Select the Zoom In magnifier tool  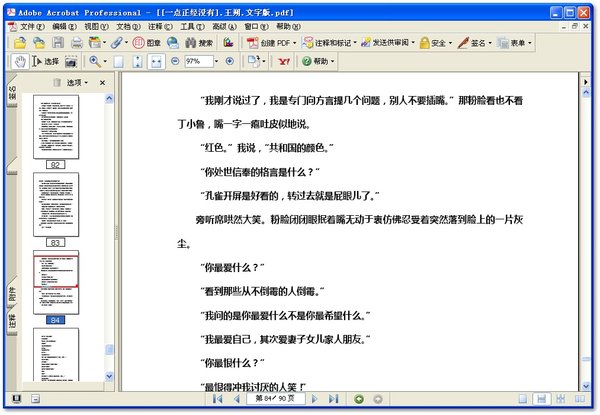click(95, 61)
